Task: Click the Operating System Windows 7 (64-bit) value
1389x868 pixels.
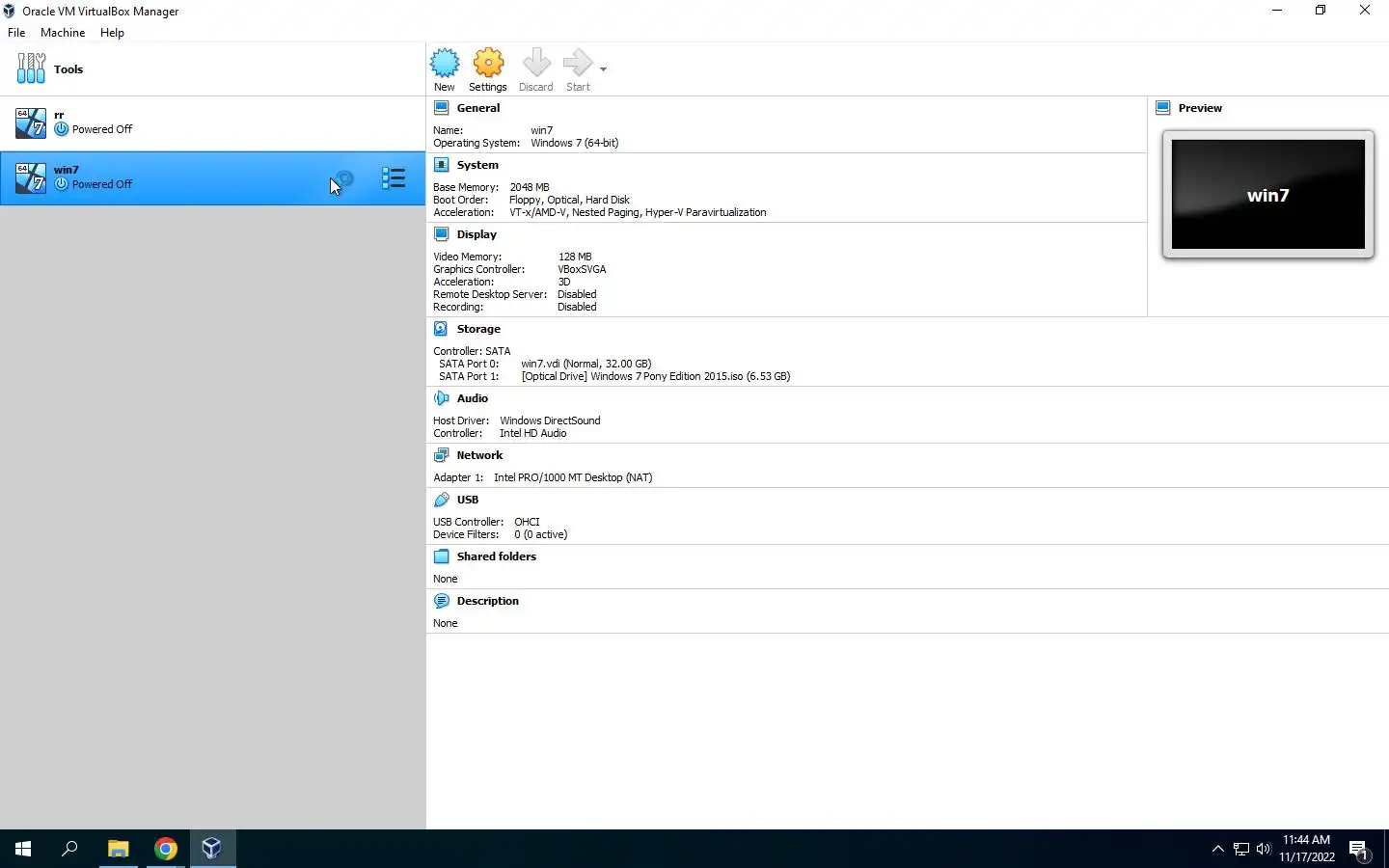Action: pyautogui.click(x=575, y=143)
